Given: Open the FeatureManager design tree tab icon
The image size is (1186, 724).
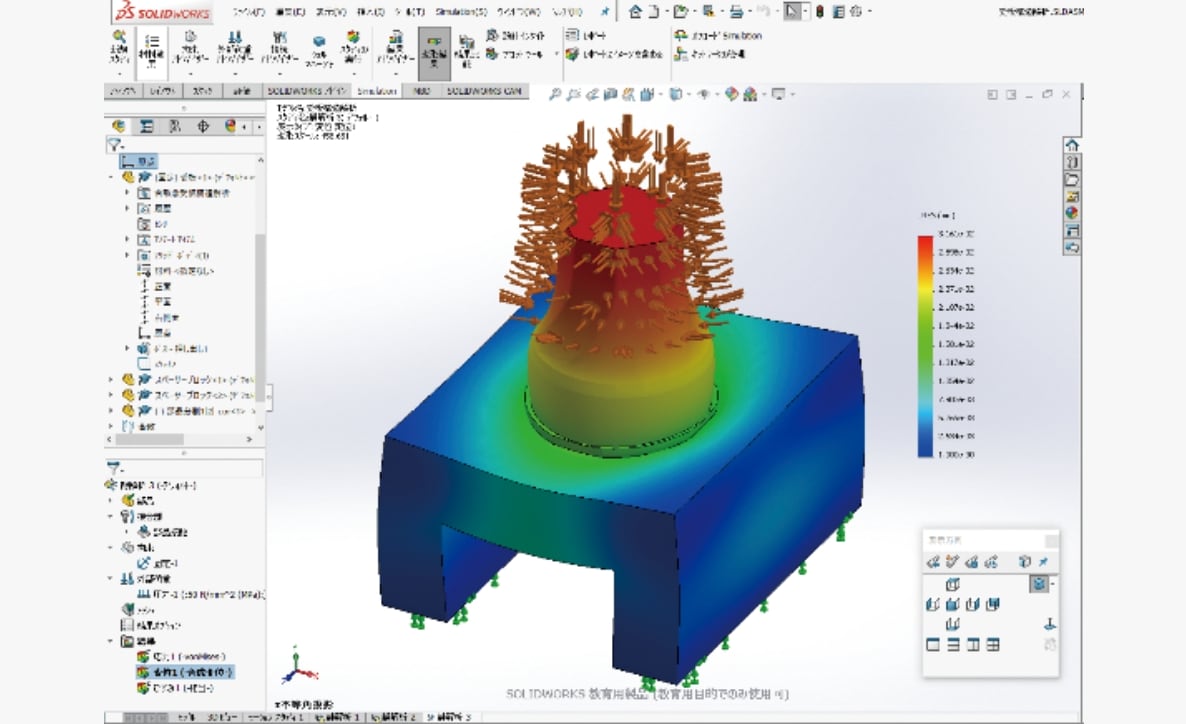Looking at the screenshot, I should tap(120, 126).
